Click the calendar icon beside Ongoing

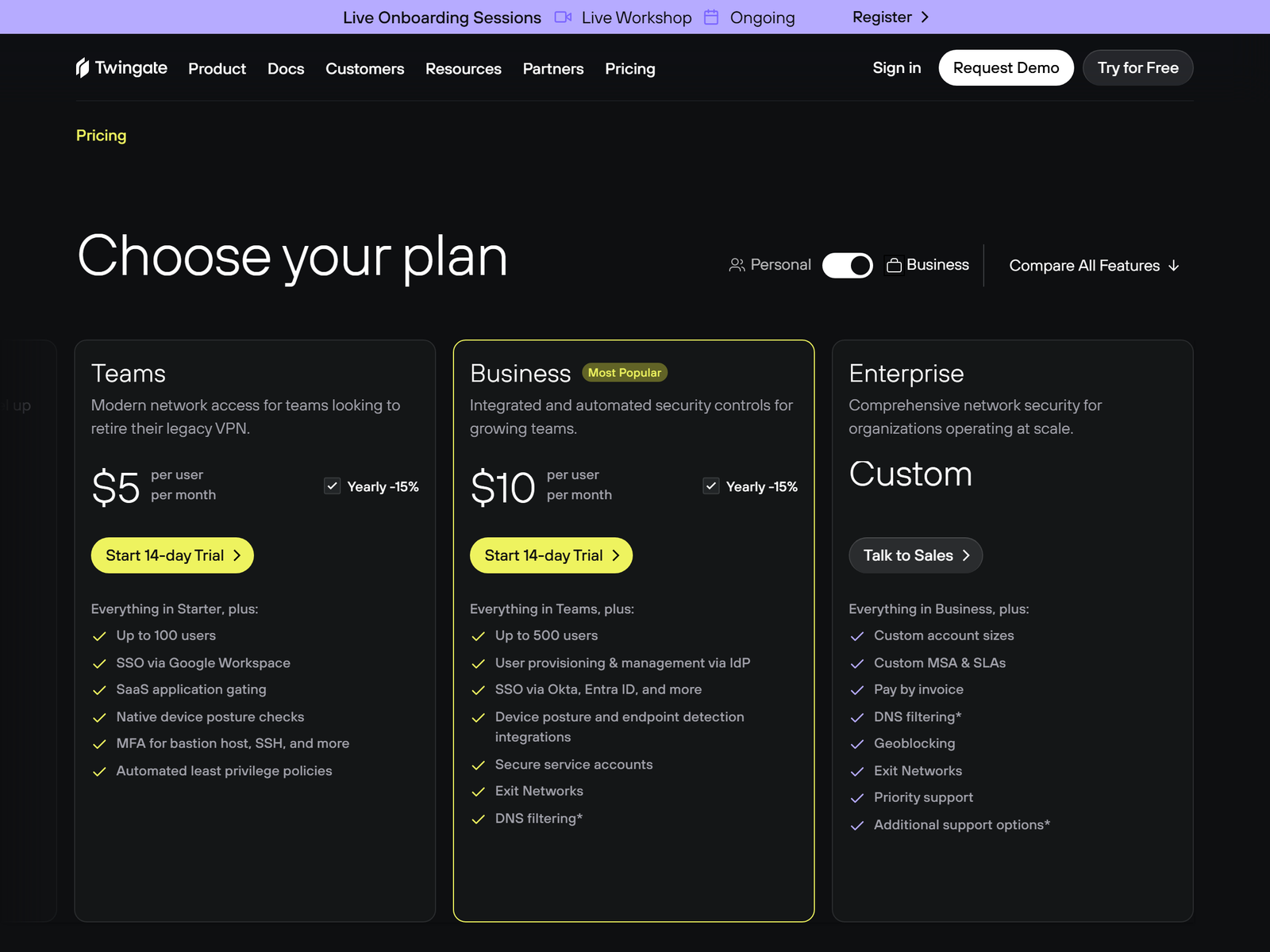711,17
